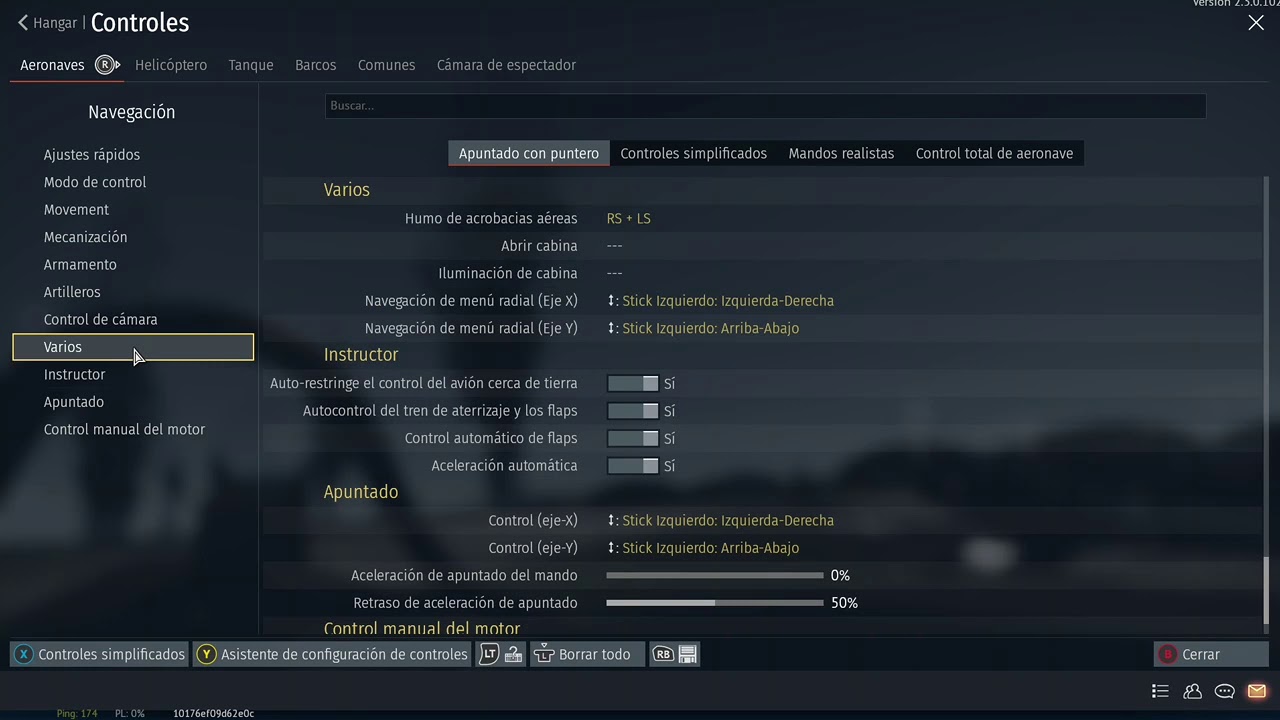
Task: Select Apuntado con puntero control mode
Action: tap(529, 153)
